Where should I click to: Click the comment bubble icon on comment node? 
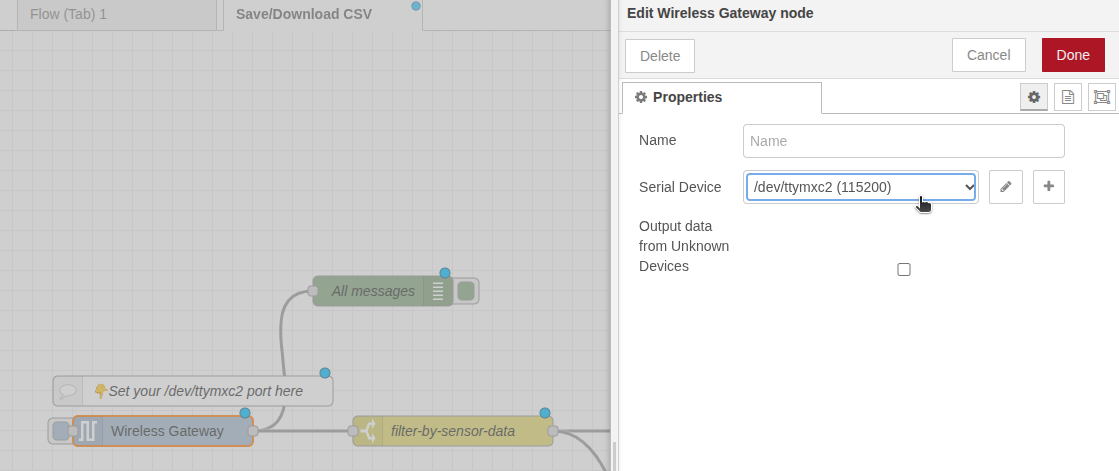point(68,391)
